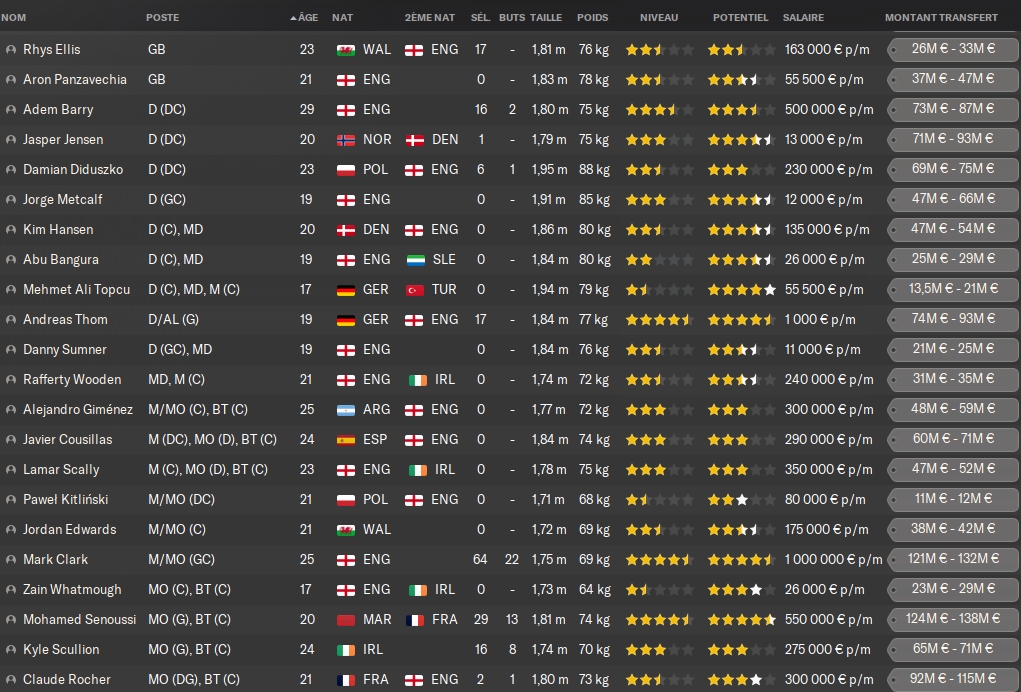Viewport: 1021px width, 692px height.
Task: Sort by the MONTANT TRANSFERT column header
Action: [941, 17]
